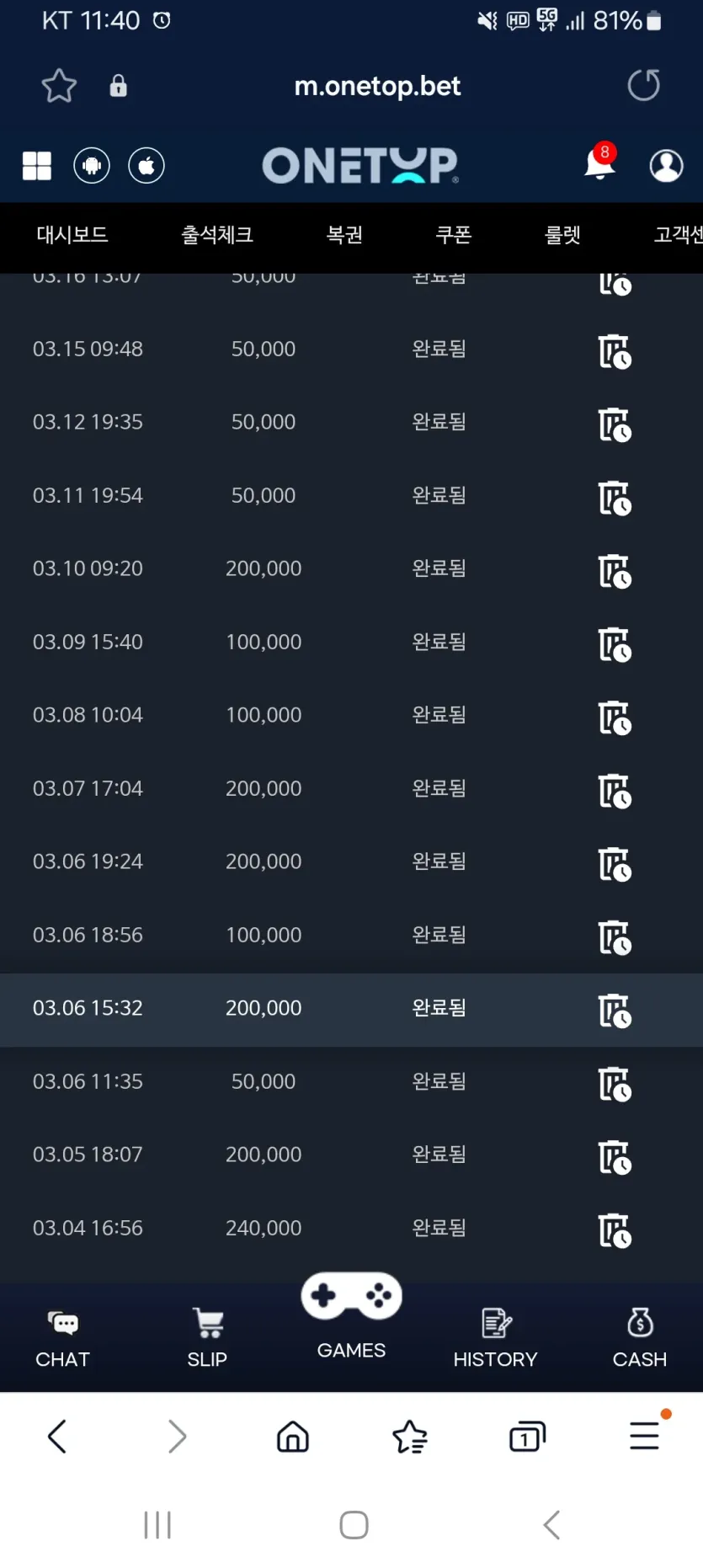Open the user profile icon
This screenshot has width=703, height=1568.
tap(666, 166)
